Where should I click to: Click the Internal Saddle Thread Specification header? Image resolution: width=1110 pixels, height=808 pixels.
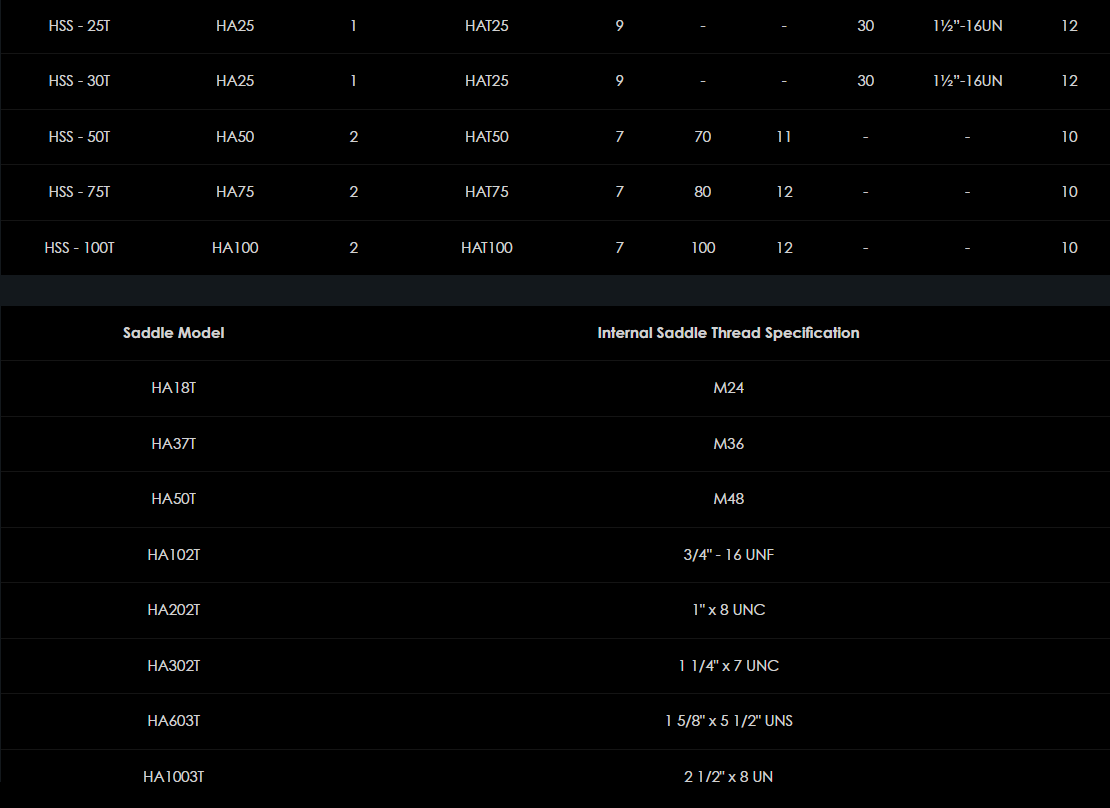coord(728,333)
